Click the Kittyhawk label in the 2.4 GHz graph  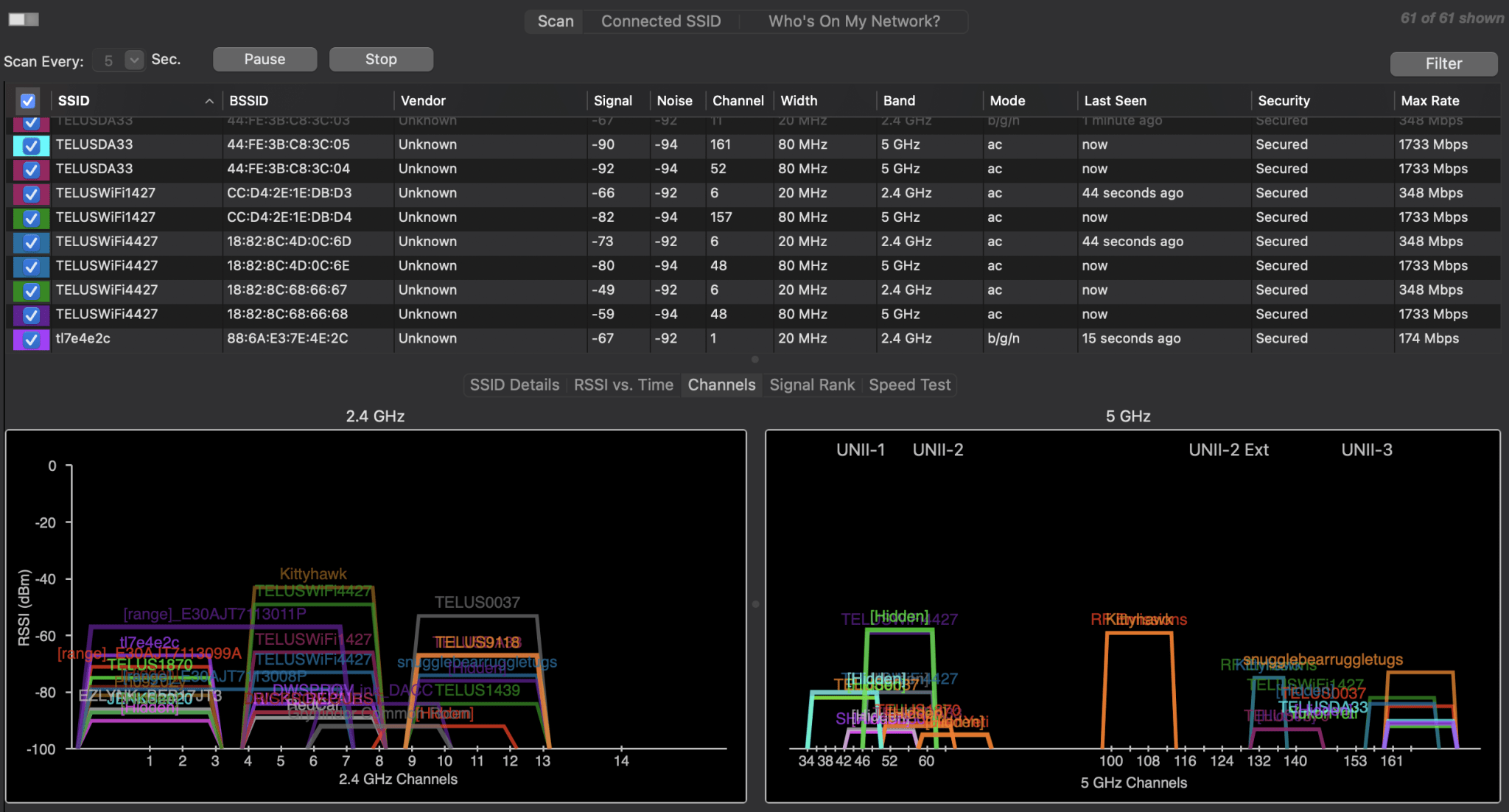click(312, 574)
